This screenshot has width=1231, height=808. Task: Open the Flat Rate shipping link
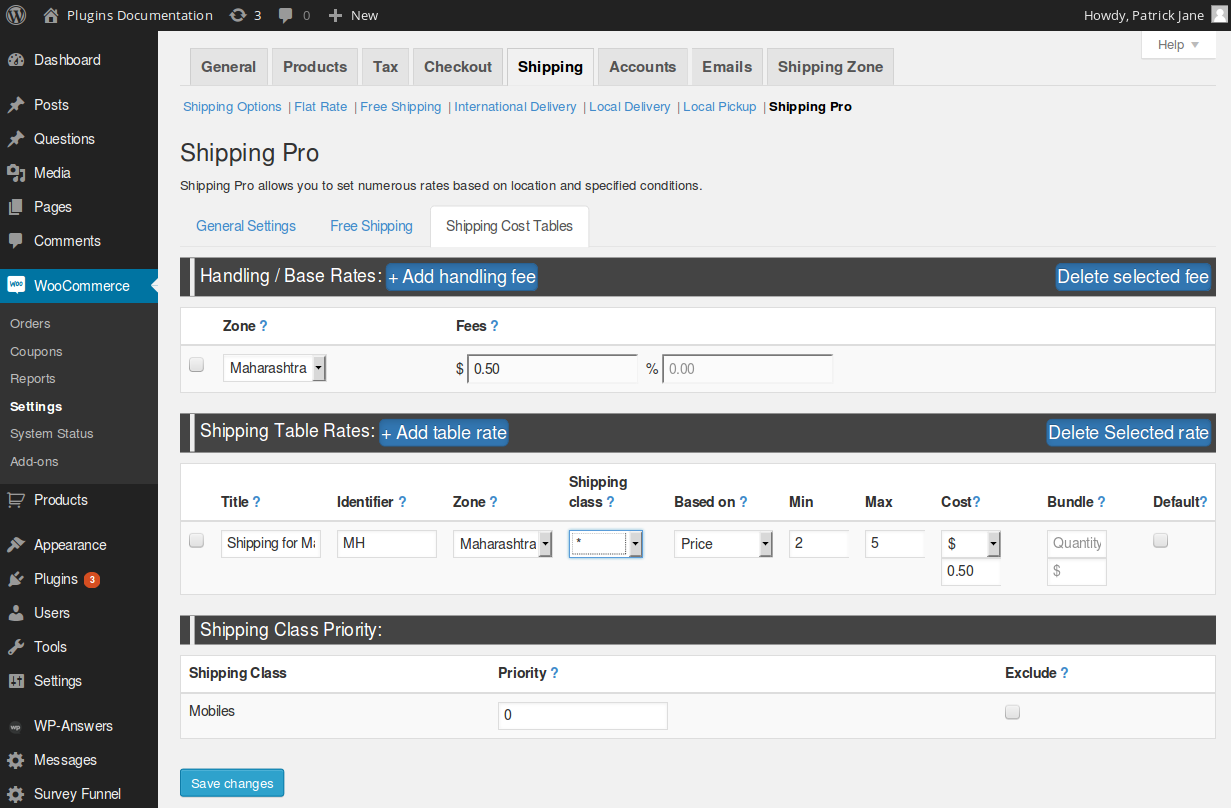(320, 107)
